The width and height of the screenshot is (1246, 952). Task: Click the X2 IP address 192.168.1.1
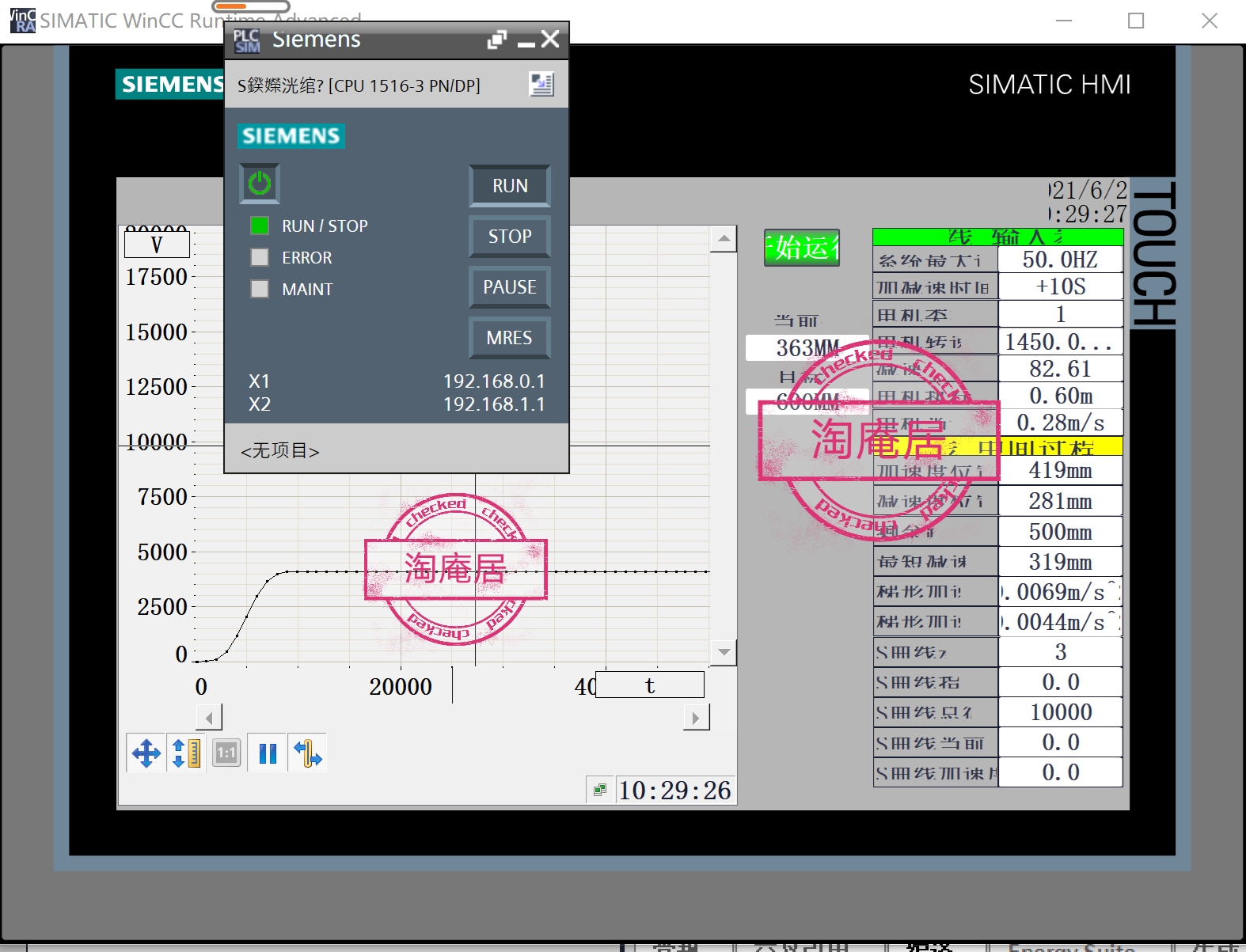494,404
